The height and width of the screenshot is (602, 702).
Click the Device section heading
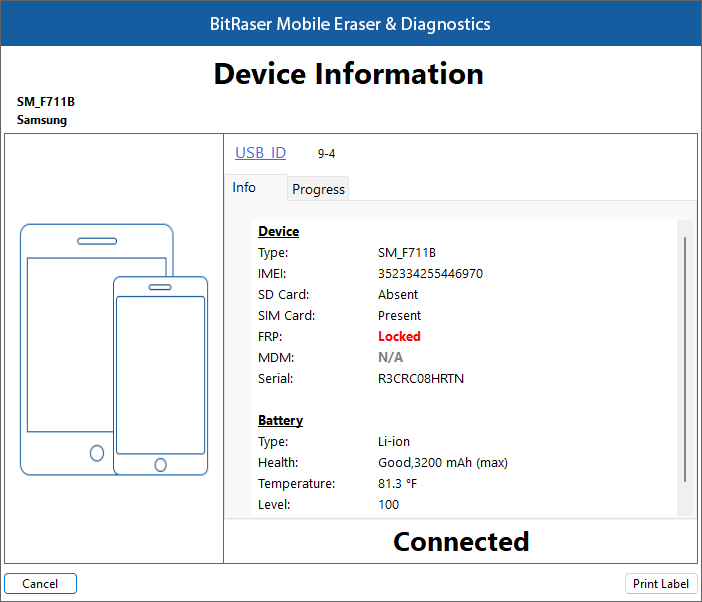pyautogui.click(x=278, y=231)
